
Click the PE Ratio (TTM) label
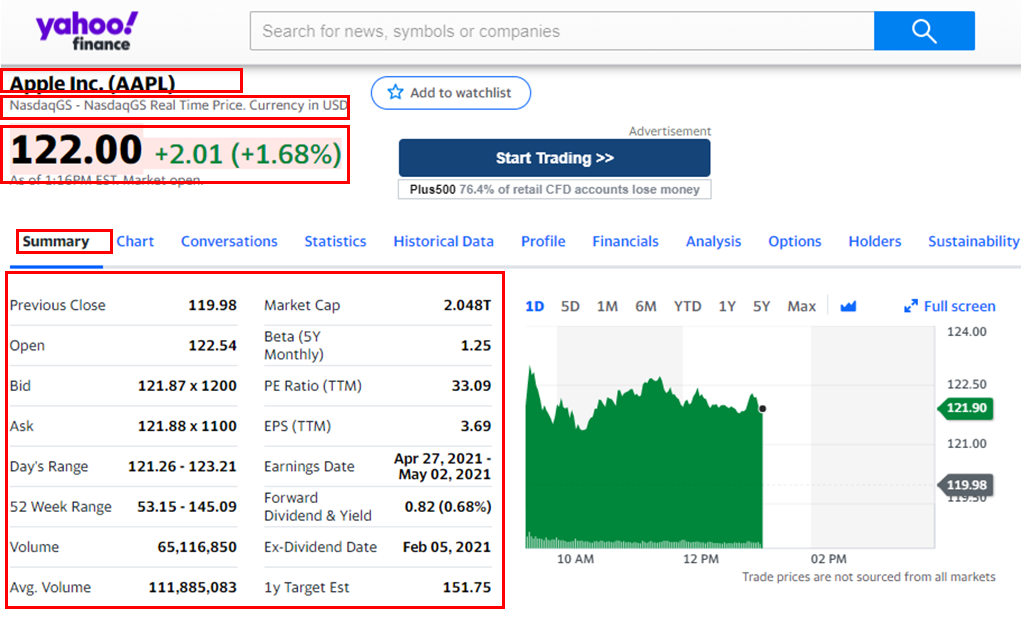tap(313, 386)
